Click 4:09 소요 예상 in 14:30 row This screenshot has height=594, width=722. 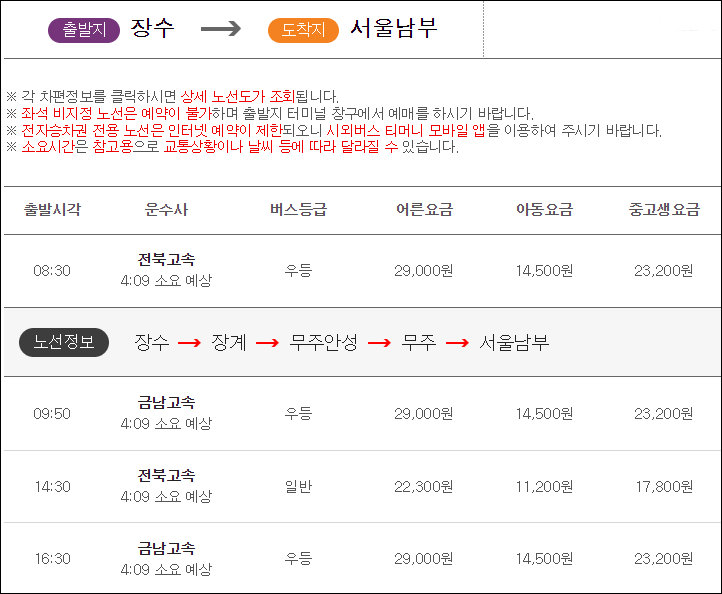tap(166, 497)
